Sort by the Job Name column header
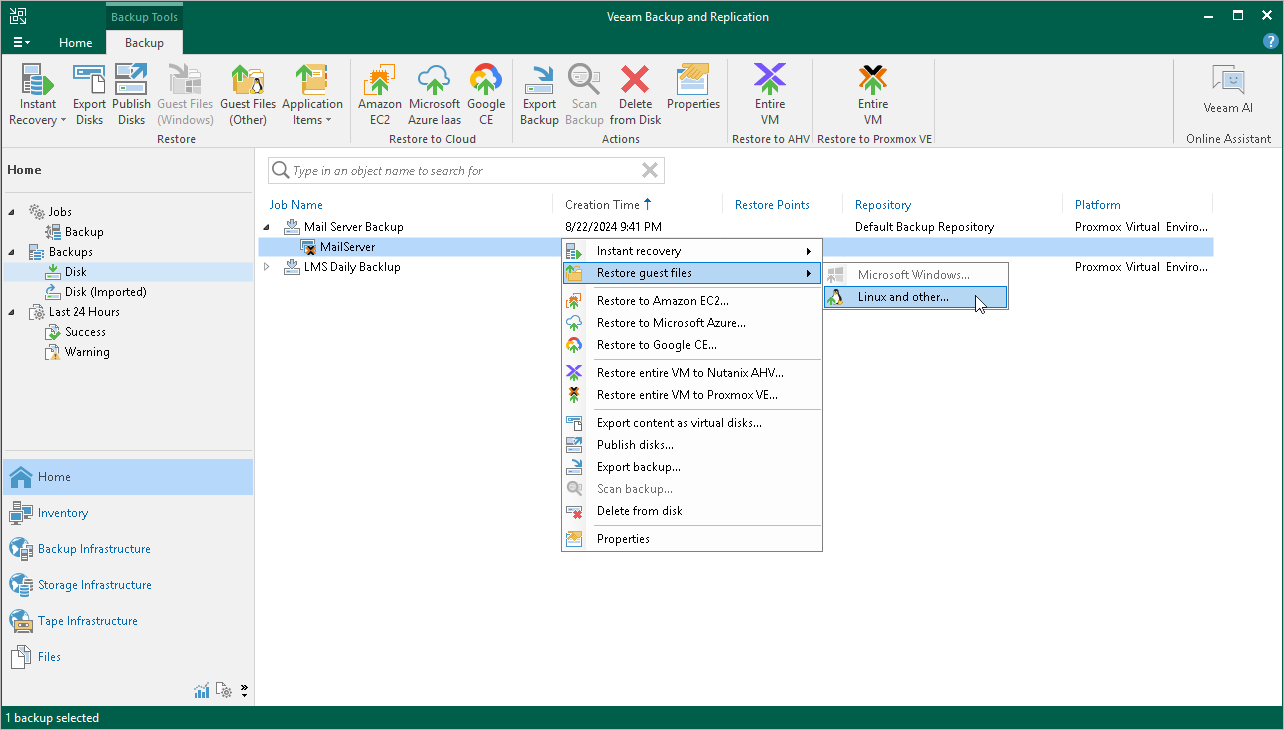This screenshot has height=730, width=1284. 296,205
